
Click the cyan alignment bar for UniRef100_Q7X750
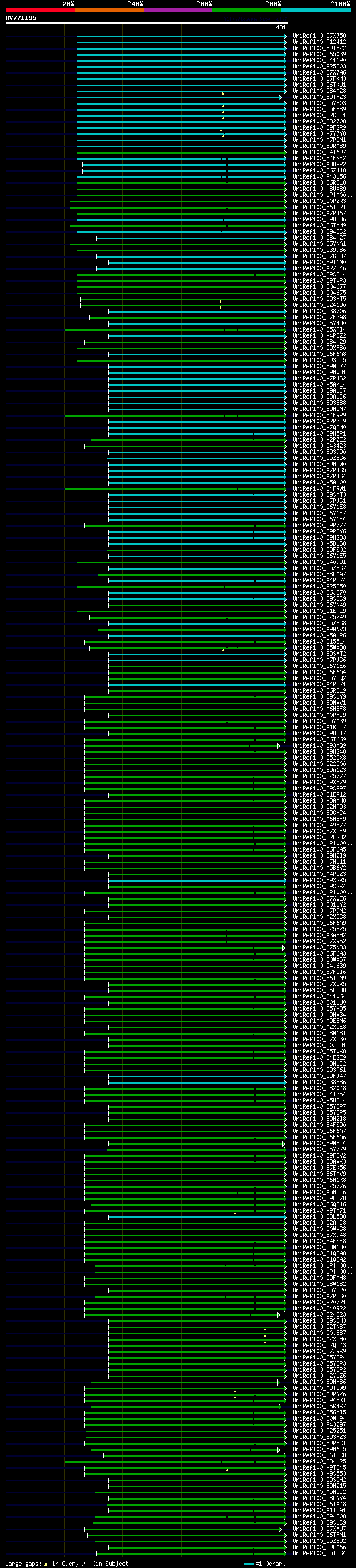[x=181, y=37]
